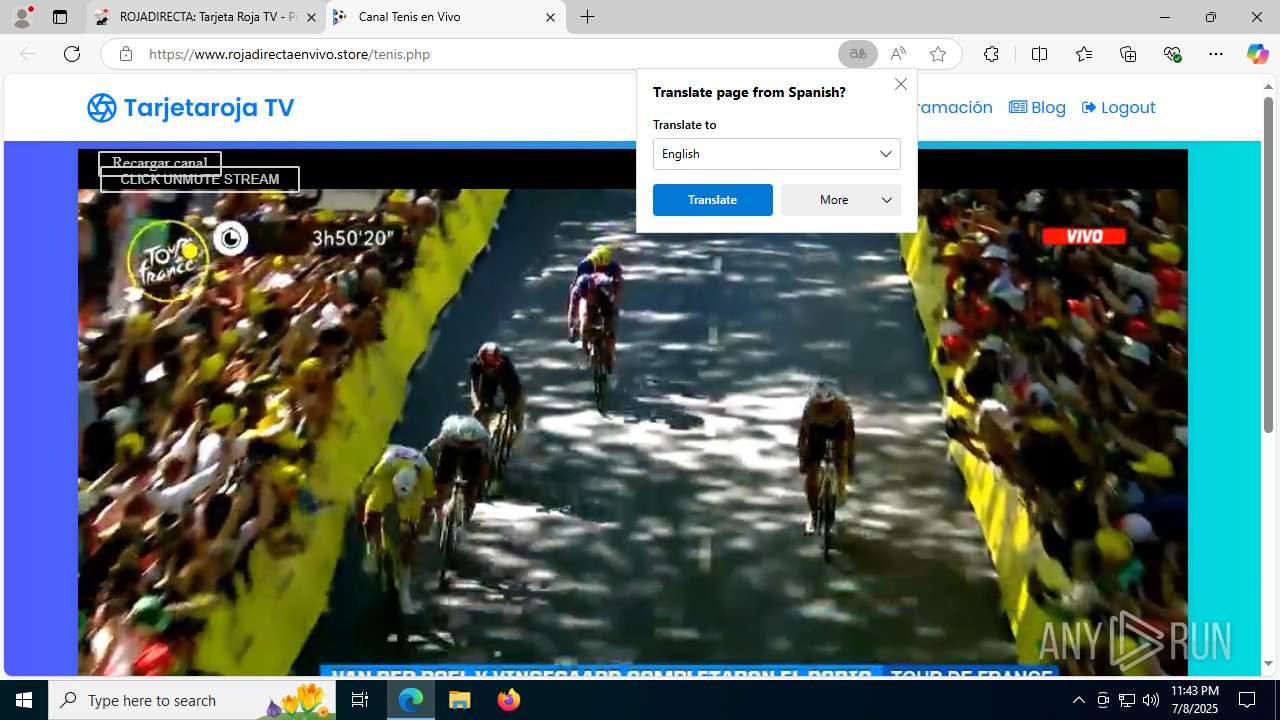
Task: Open the Favorites list icon
Action: pos(1084,54)
